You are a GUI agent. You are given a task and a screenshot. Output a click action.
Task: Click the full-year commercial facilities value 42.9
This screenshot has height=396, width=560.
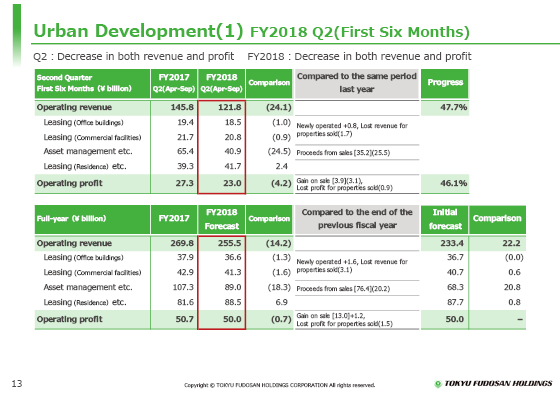pyautogui.click(x=185, y=272)
